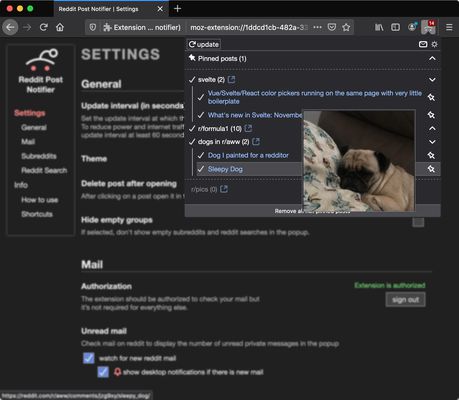Collapse the Pinned posts section chevron
459x400 pixels.
pos(432,58)
